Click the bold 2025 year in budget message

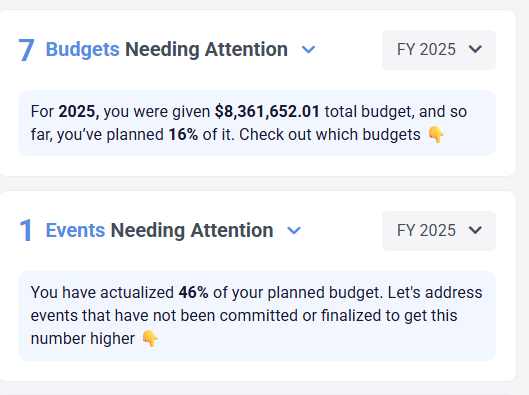click(79, 112)
